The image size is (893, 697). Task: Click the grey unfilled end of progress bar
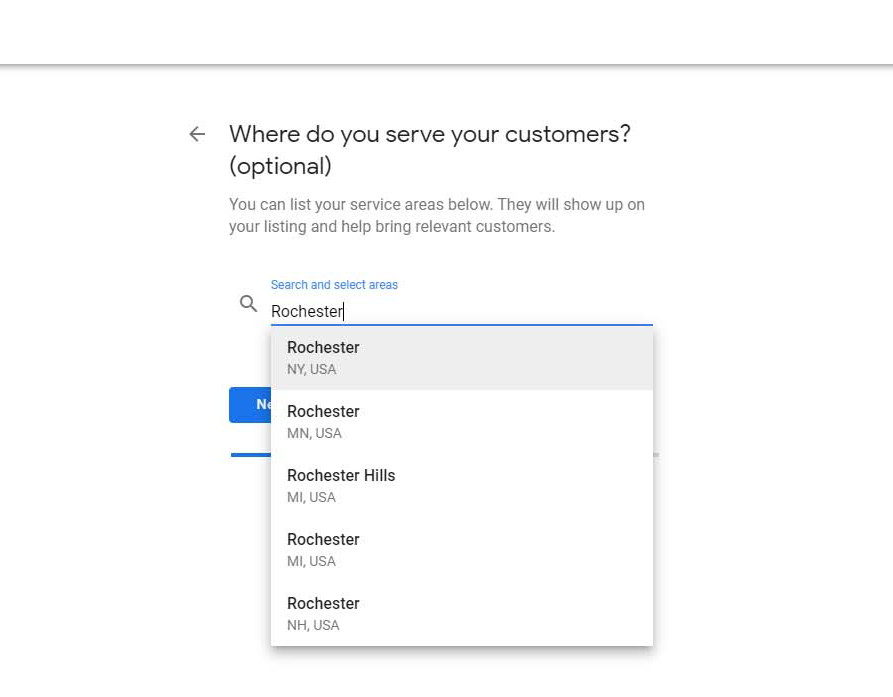pos(656,455)
